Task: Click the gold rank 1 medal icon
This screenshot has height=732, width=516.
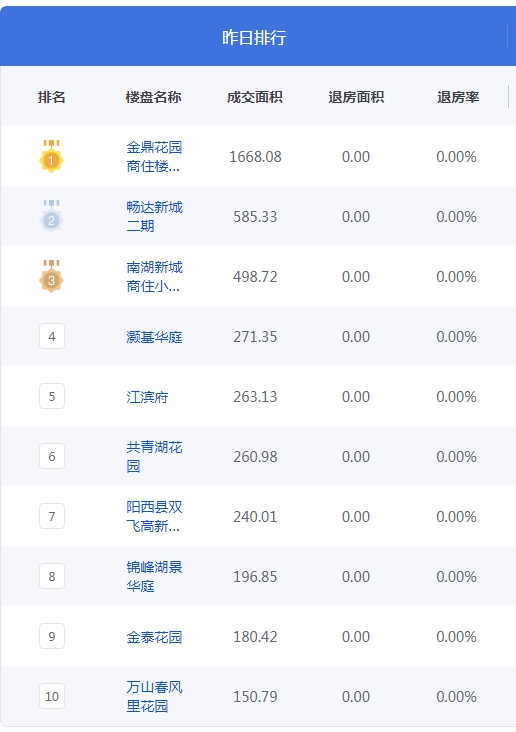Action: tap(51, 156)
